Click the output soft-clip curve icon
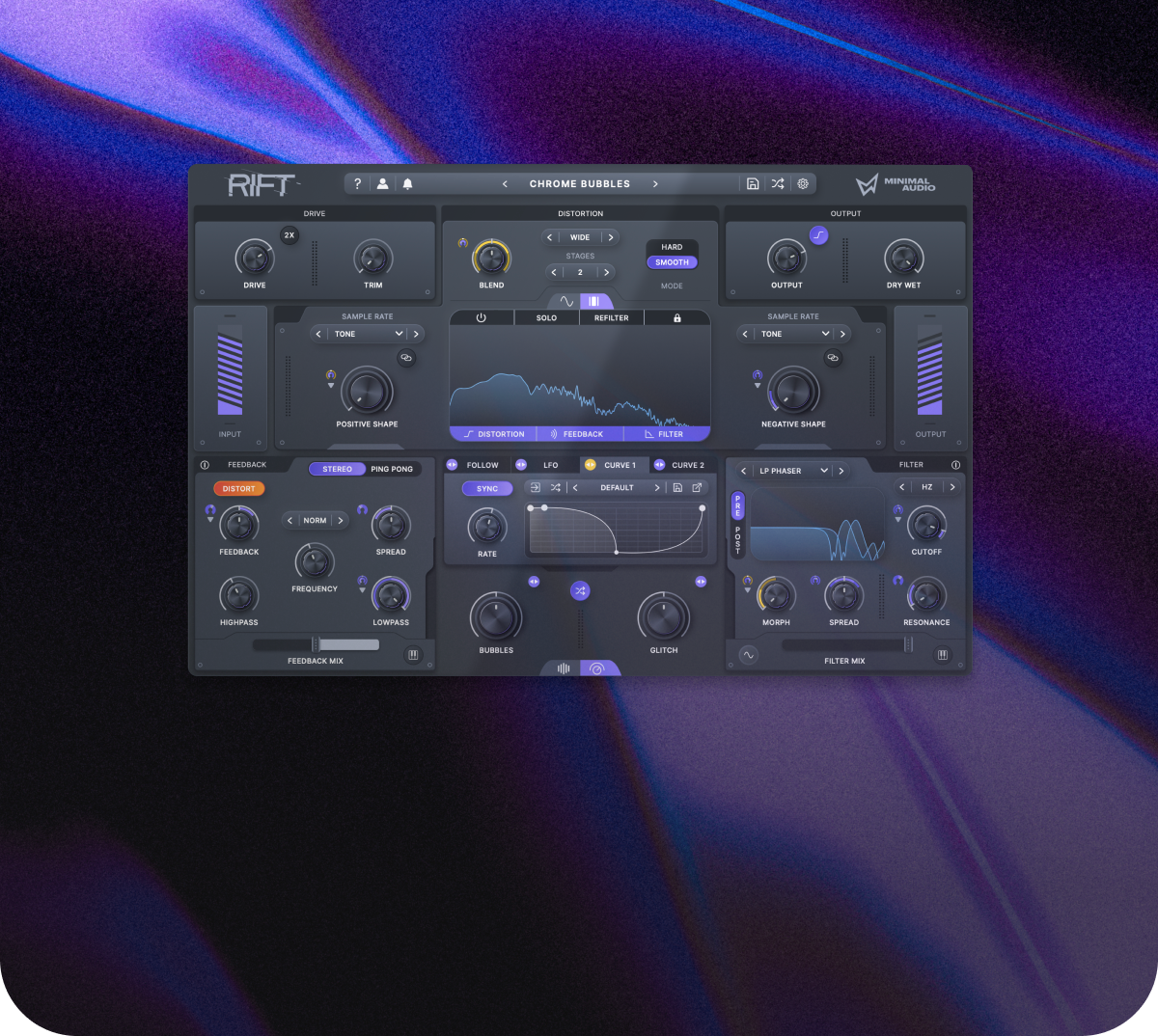This screenshot has width=1158, height=1036. (x=818, y=235)
